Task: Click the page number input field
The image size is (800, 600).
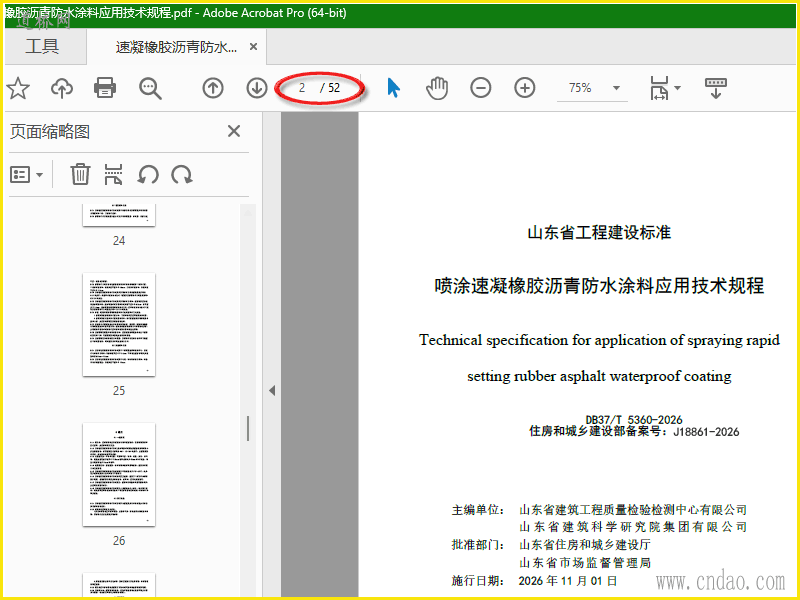Action: click(x=302, y=88)
